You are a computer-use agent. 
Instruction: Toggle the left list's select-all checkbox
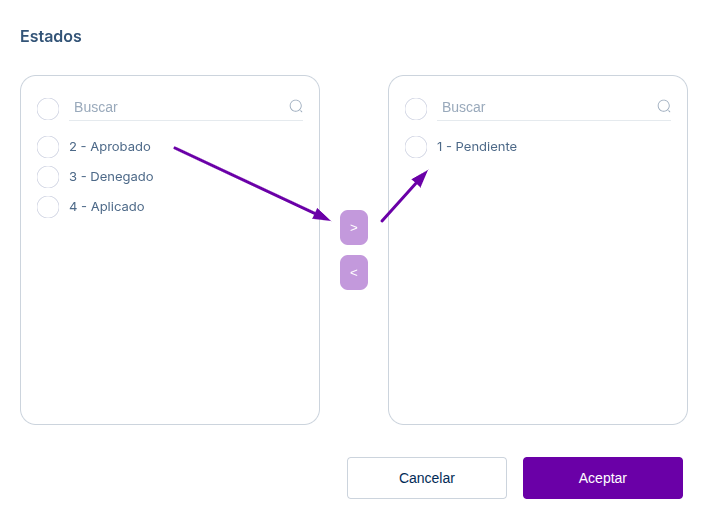coord(48,108)
